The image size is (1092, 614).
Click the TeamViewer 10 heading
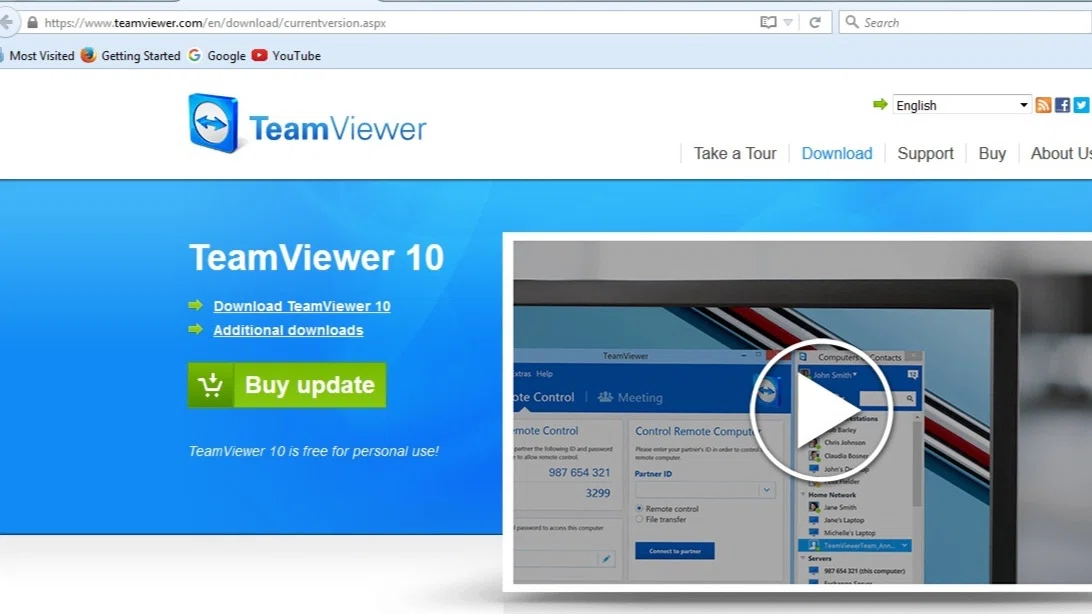coord(316,257)
